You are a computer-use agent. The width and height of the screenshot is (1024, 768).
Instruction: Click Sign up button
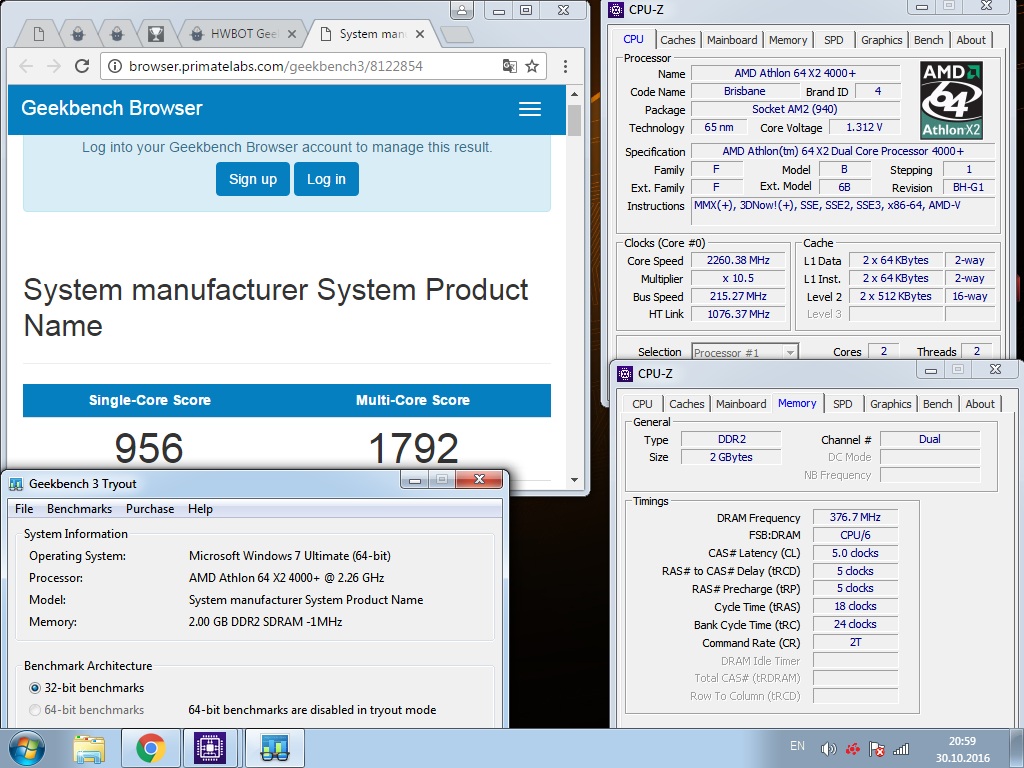pos(253,179)
